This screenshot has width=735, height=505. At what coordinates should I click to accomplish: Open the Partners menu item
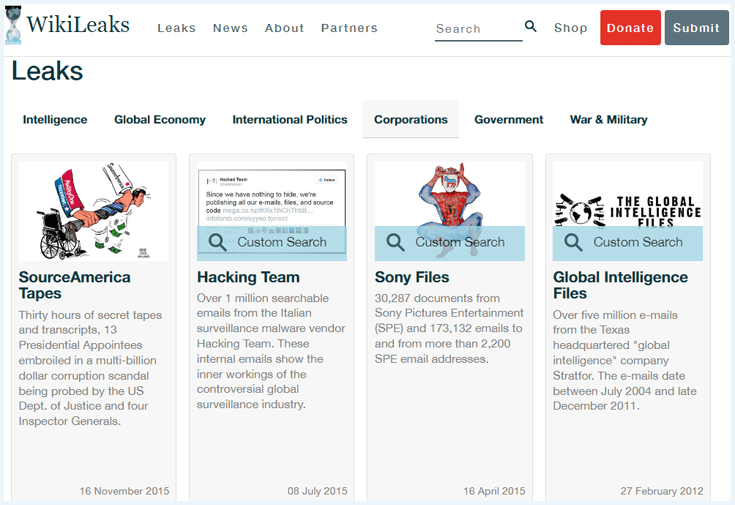349,28
